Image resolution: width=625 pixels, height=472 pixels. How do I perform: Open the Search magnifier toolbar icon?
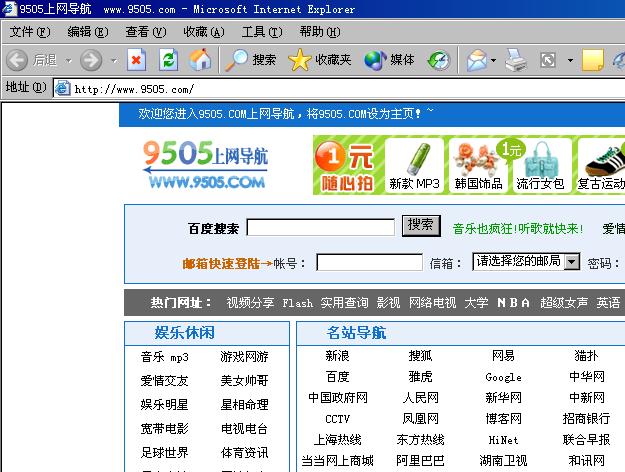click(237, 60)
